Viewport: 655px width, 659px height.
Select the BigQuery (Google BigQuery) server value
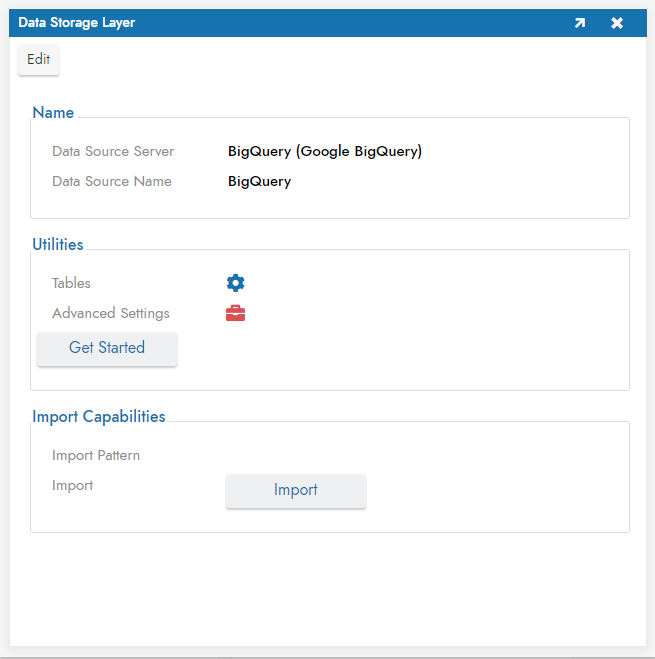pyautogui.click(x=325, y=151)
